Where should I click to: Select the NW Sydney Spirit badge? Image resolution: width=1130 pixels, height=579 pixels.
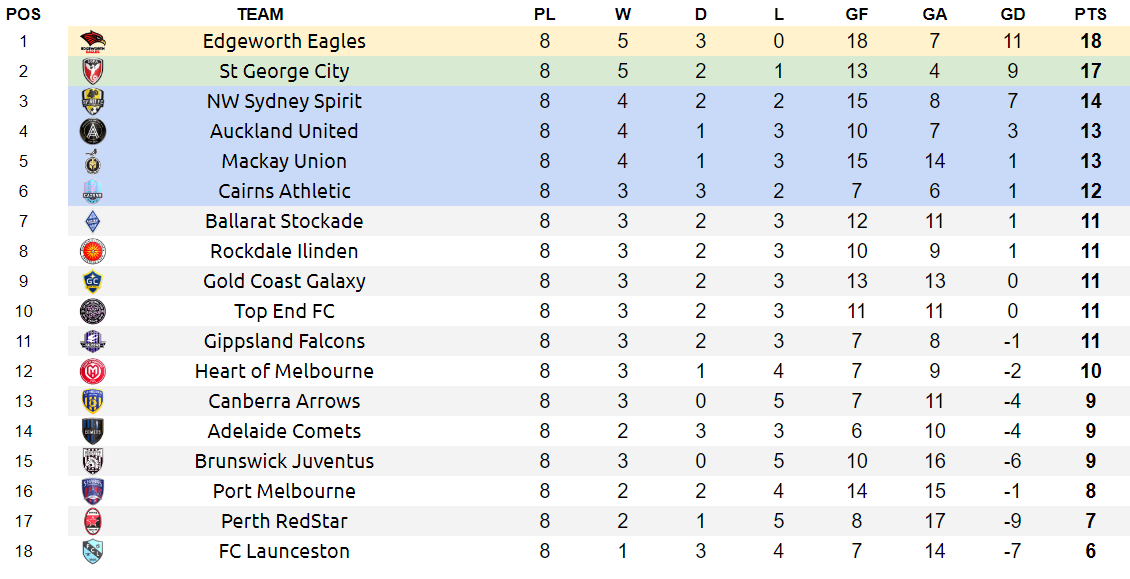93,102
